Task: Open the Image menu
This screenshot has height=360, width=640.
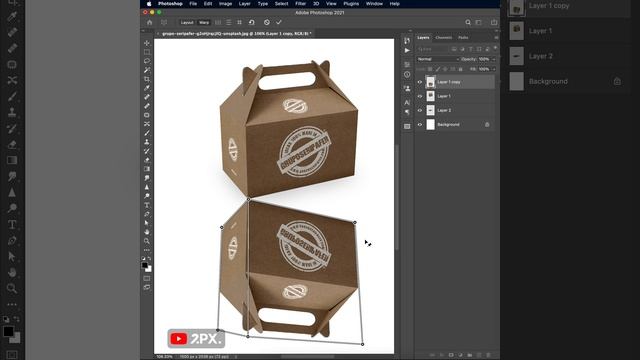Action: click(x=225, y=4)
